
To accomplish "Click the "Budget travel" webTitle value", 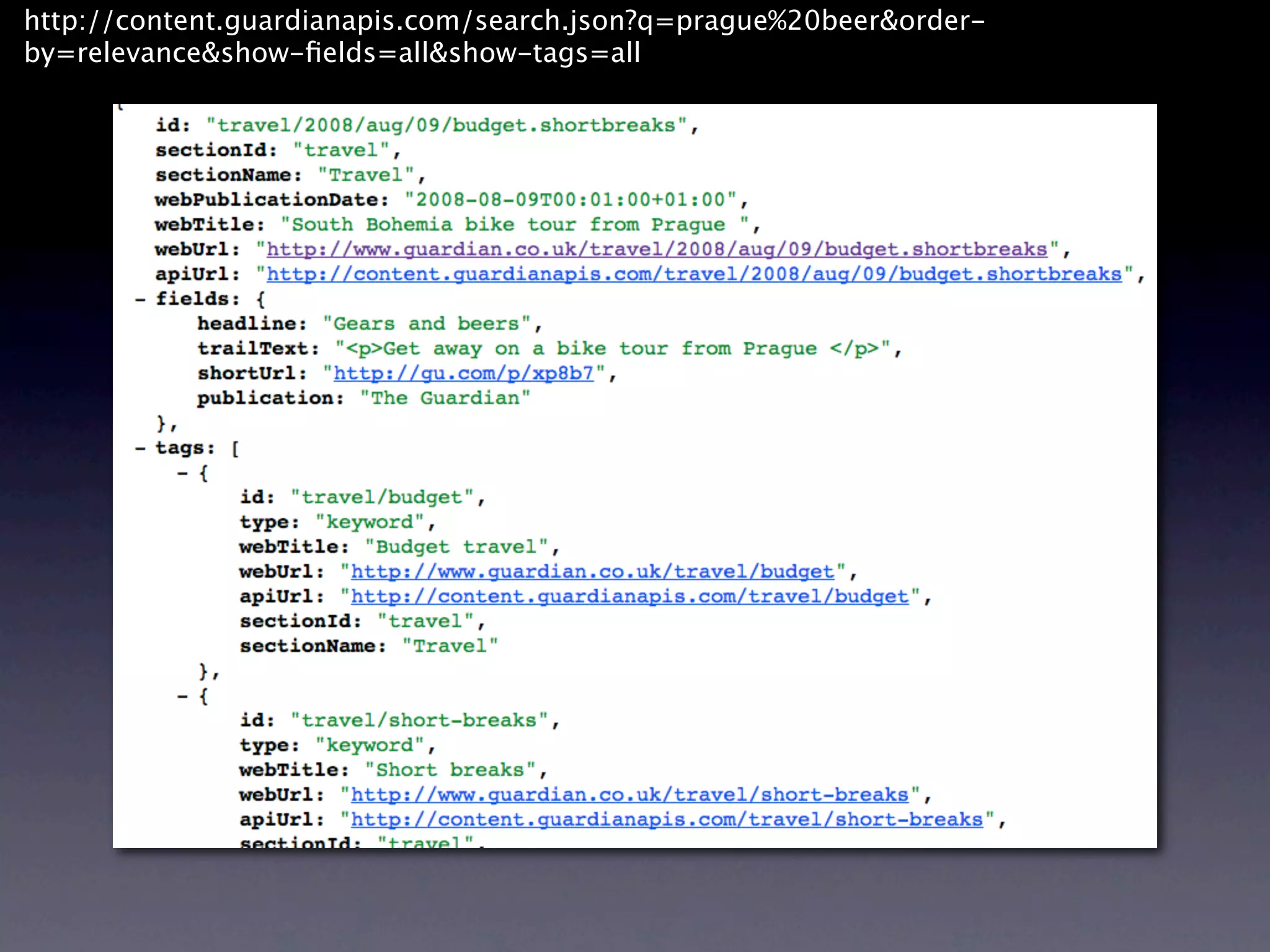I will (x=456, y=547).
